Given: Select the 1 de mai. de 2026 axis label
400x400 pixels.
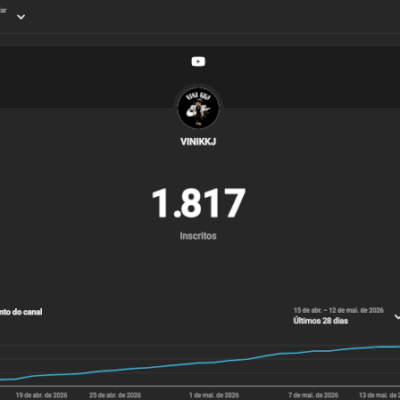Looking at the screenshot, I should pyautogui.click(x=214, y=395).
